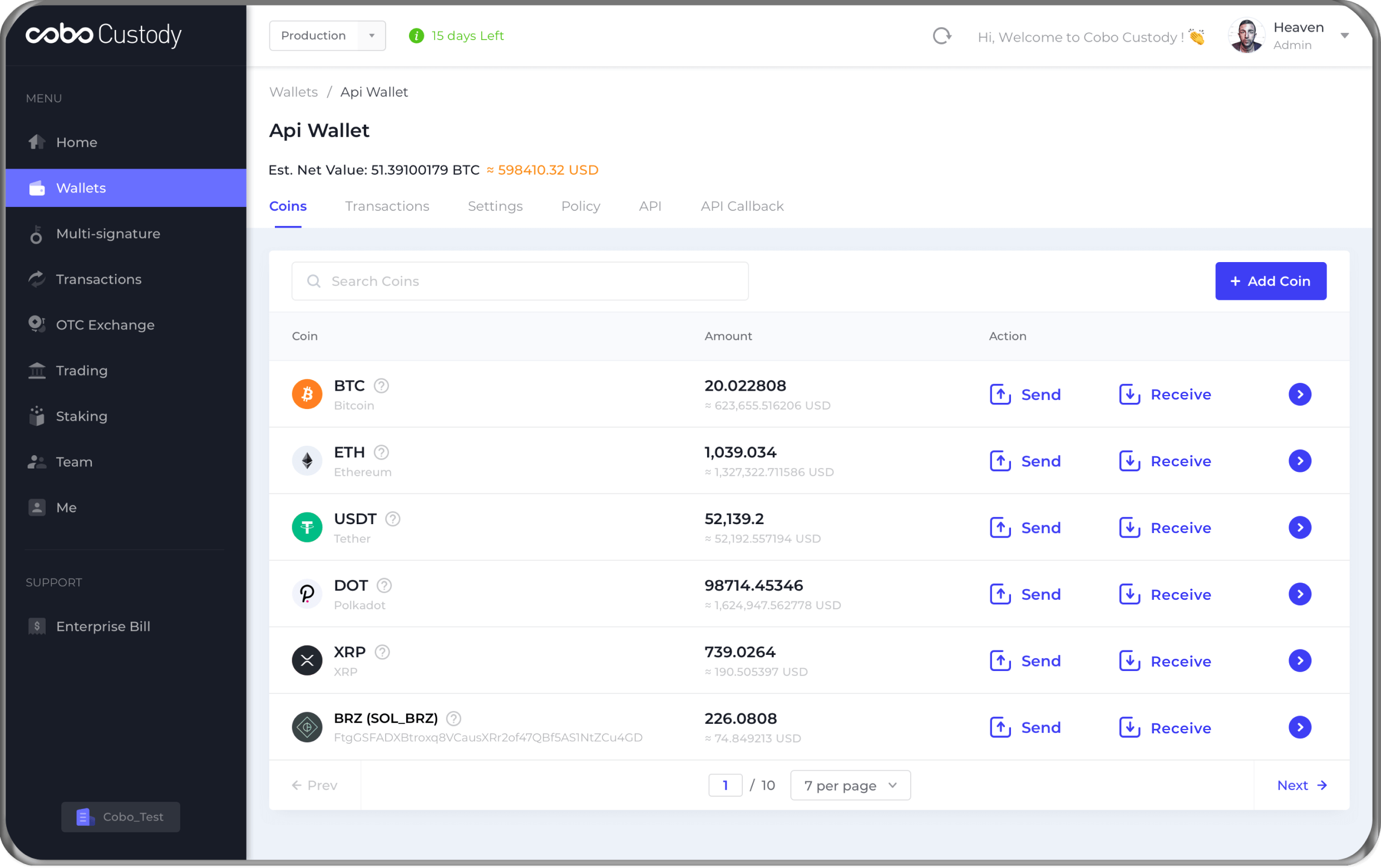Click the USDT help question icon

click(x=393, y=519)
